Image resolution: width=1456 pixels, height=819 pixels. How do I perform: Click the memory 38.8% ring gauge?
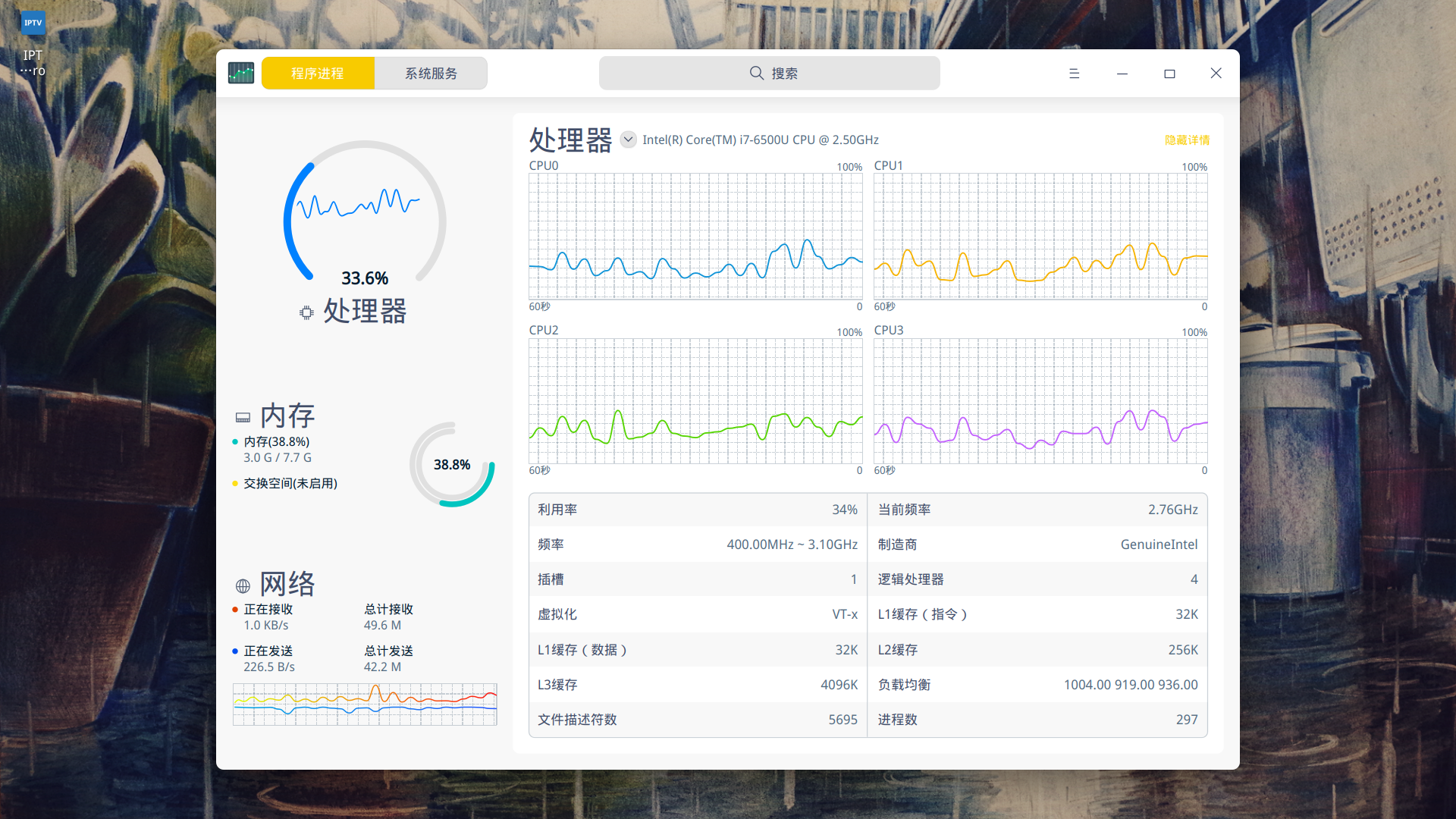pos(452,464)
